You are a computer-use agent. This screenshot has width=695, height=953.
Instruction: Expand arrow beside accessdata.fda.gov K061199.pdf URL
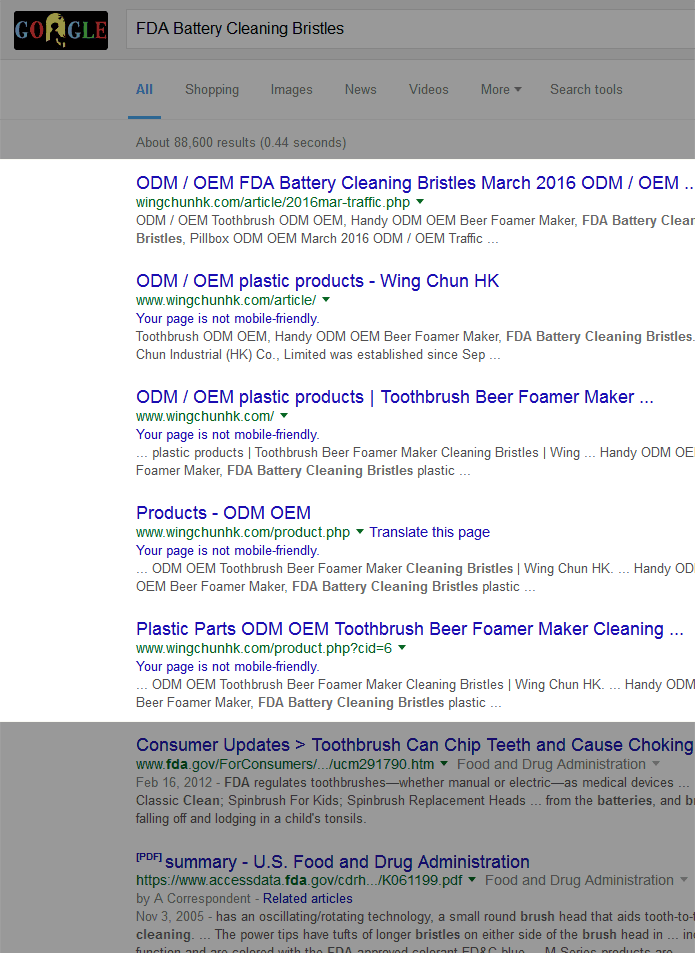(472, 879)
